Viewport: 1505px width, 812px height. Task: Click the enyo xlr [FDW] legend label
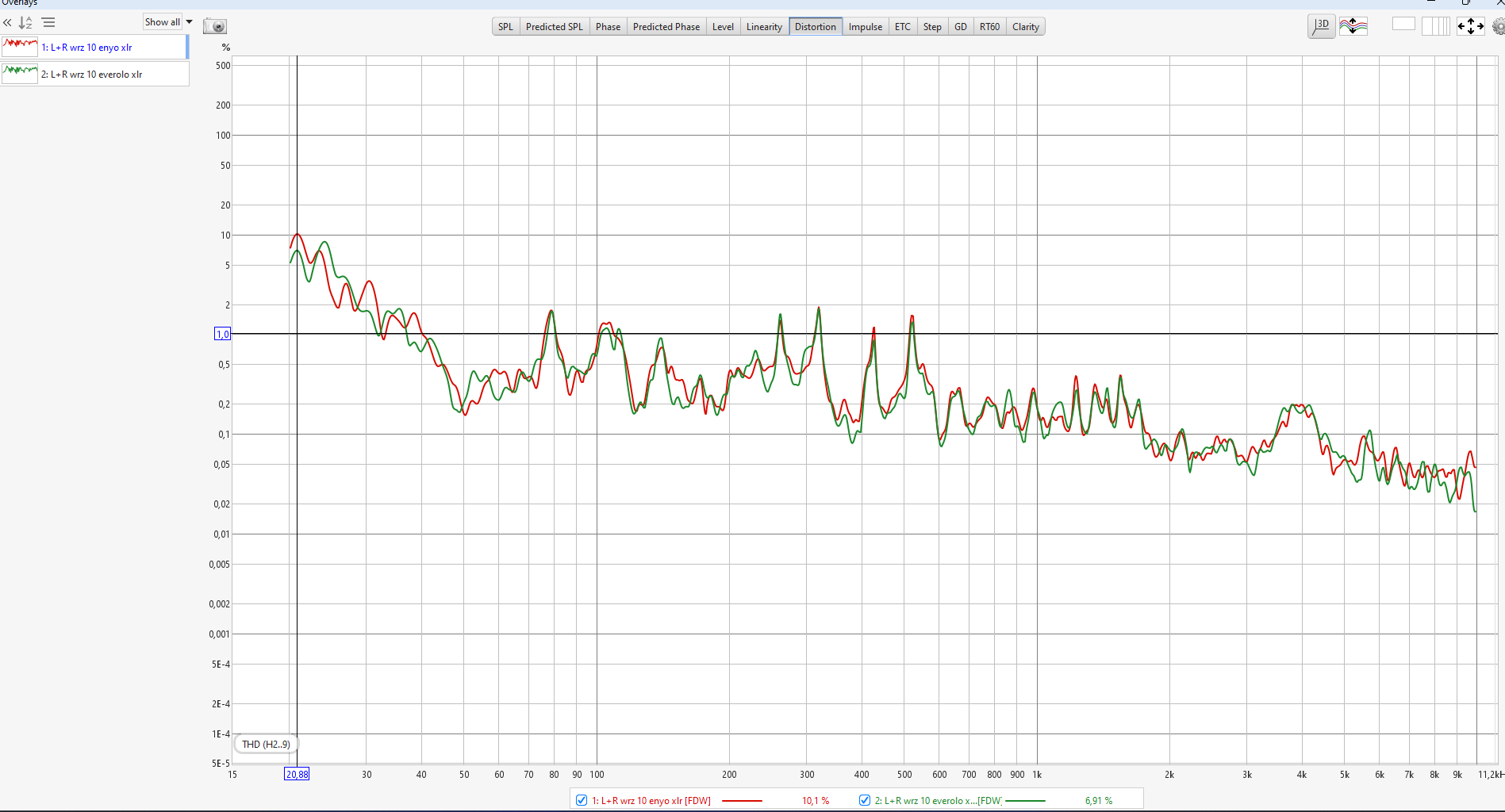point(651,801)
